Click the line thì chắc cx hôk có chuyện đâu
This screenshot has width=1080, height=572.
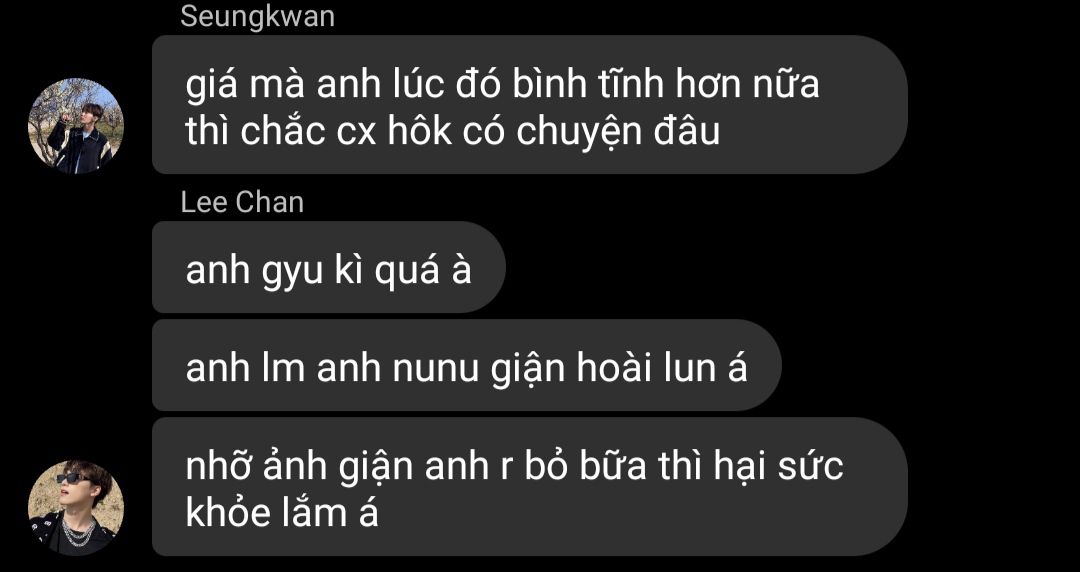tap(453, 131)
